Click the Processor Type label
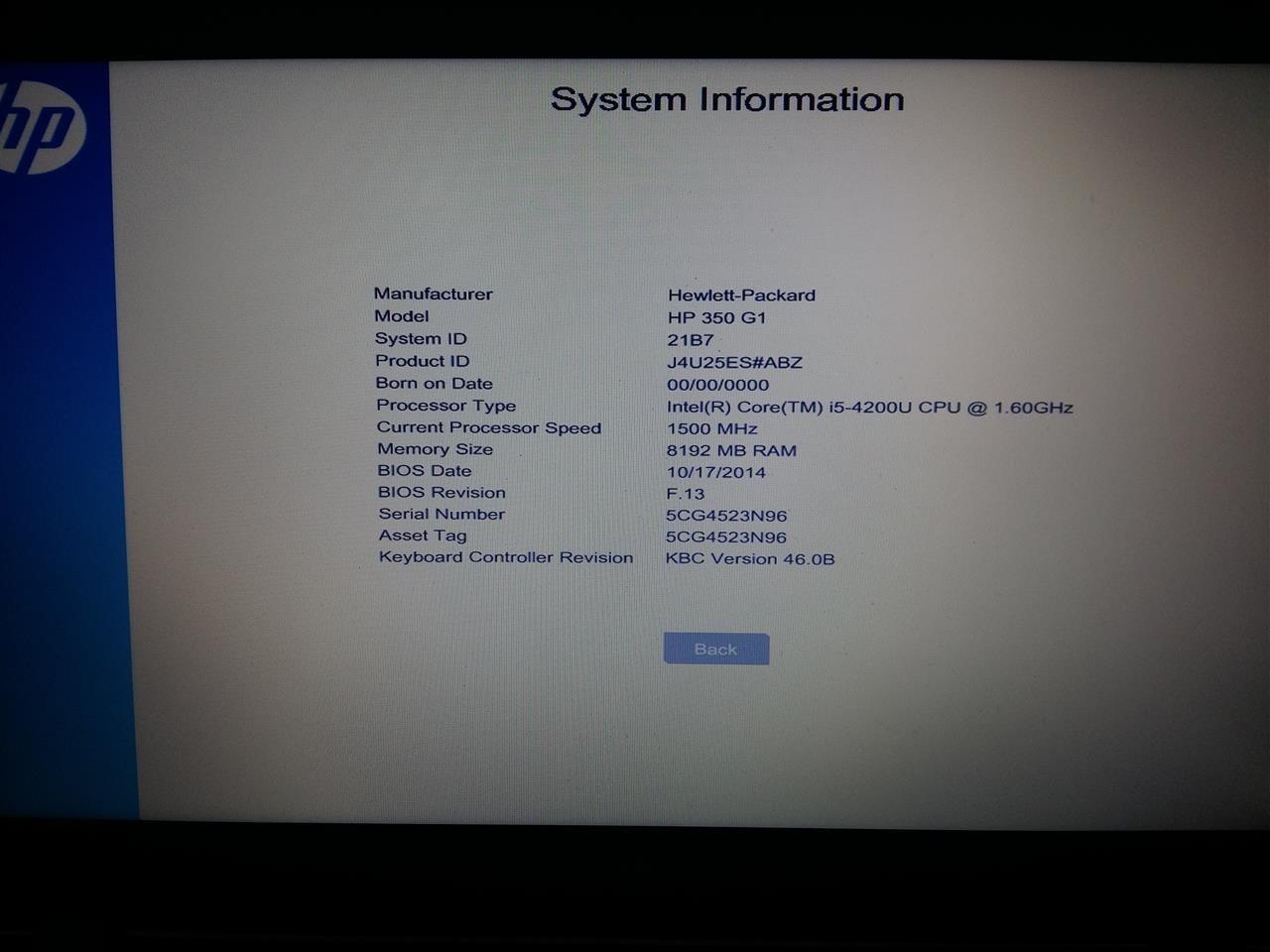Screen dimensions: 1270x952 [x=445, y=405]
